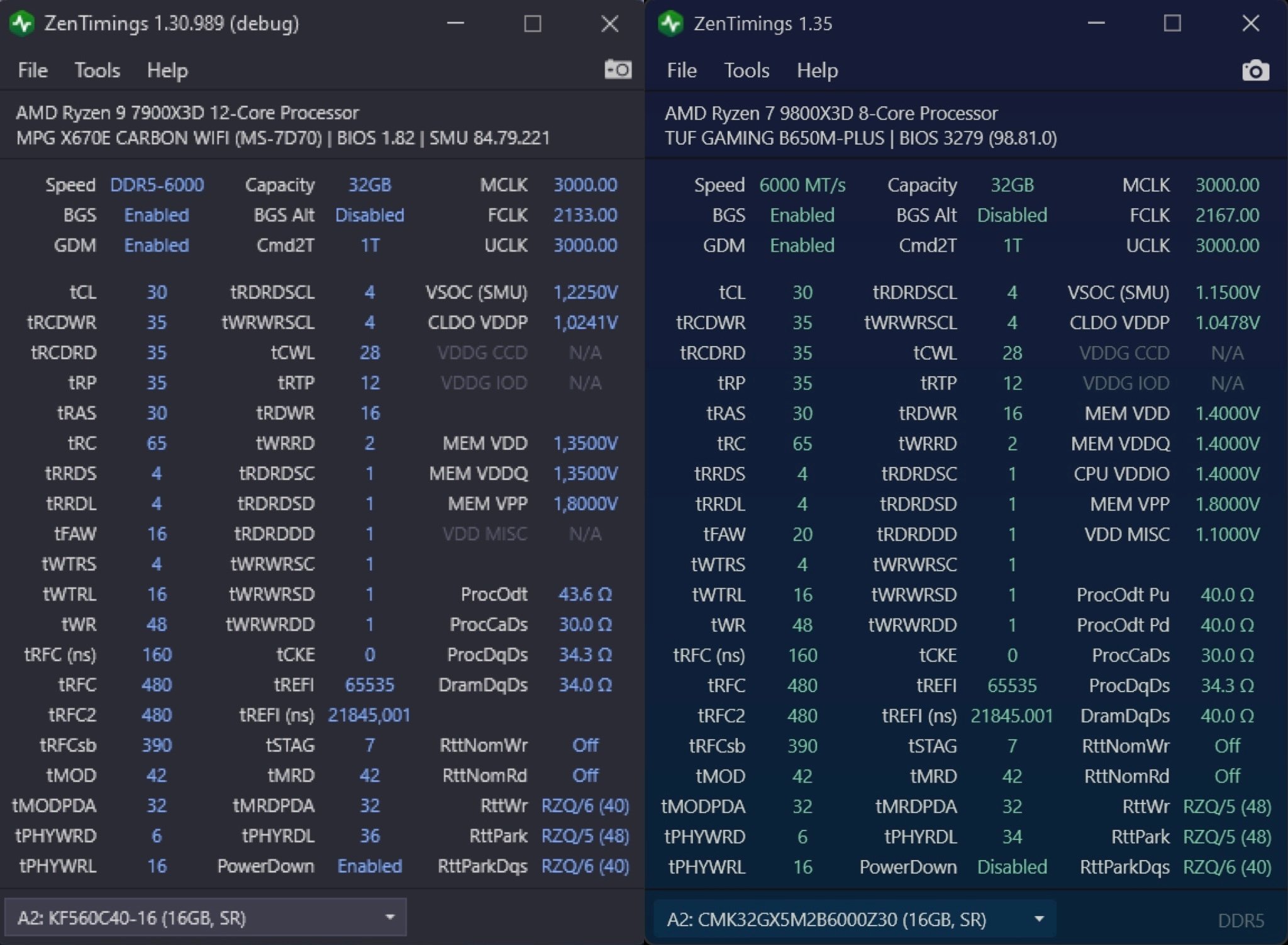
Task: Click the screenshot camera icon in left window
Action: [x=618, y=69]
